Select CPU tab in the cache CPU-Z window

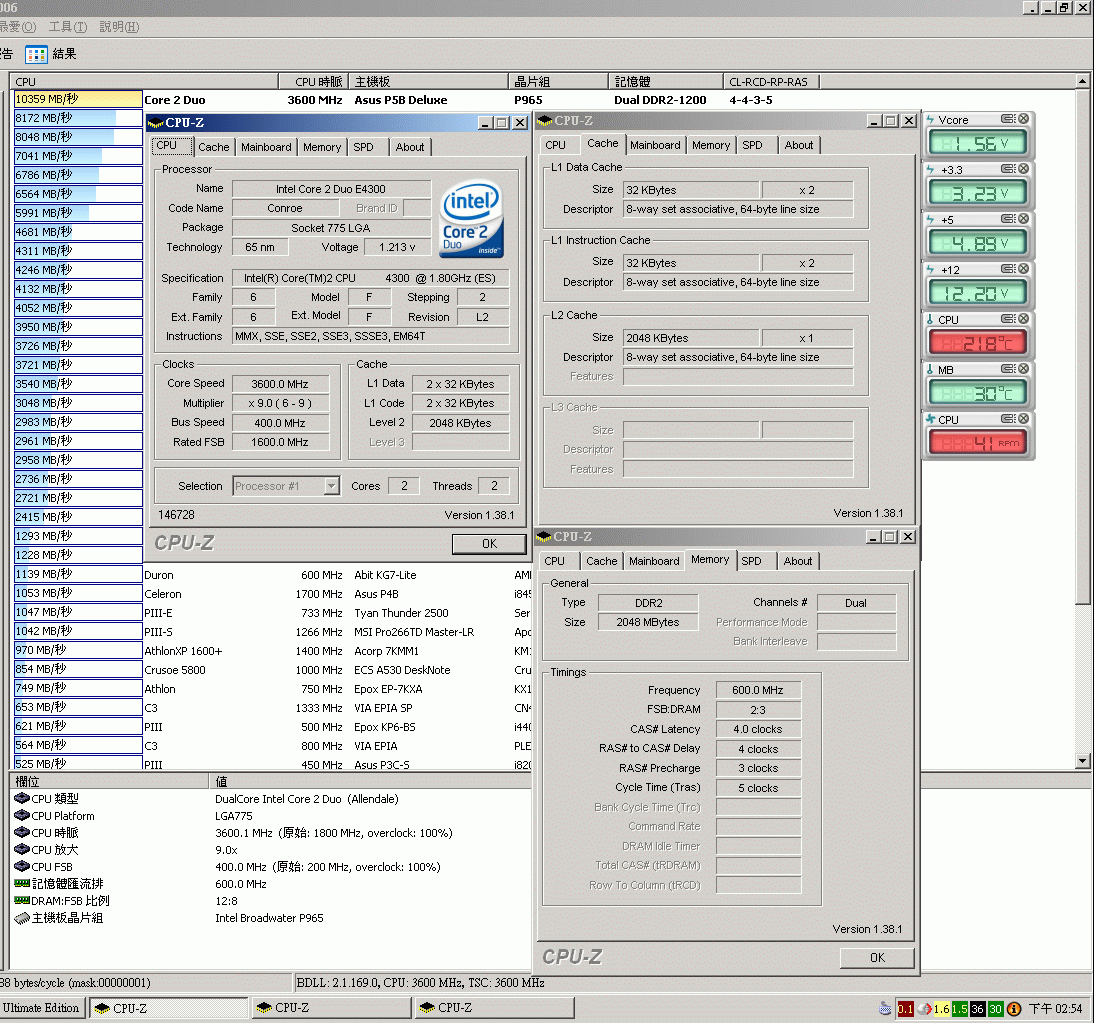pyautogui.click(x=555, y=145)
